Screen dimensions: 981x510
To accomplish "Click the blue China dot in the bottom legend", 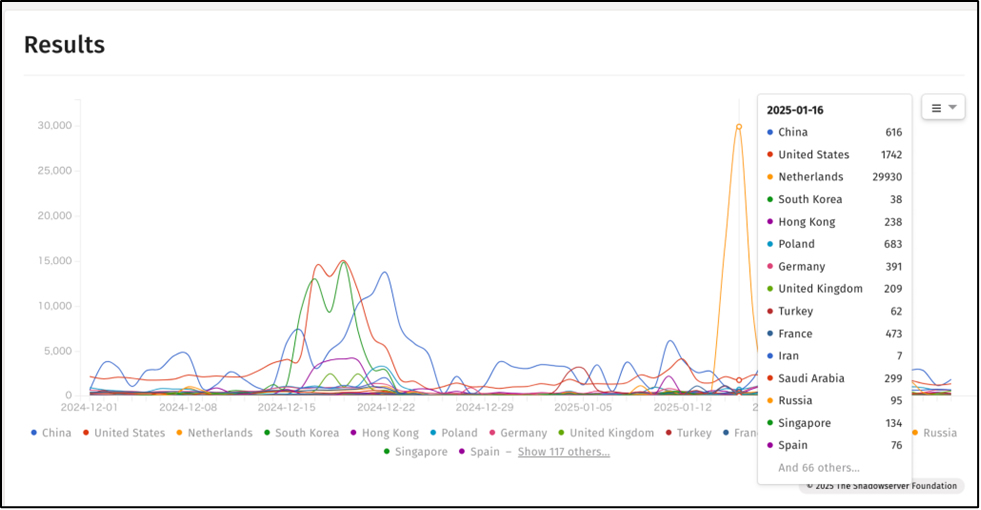I will click(35, 433).
